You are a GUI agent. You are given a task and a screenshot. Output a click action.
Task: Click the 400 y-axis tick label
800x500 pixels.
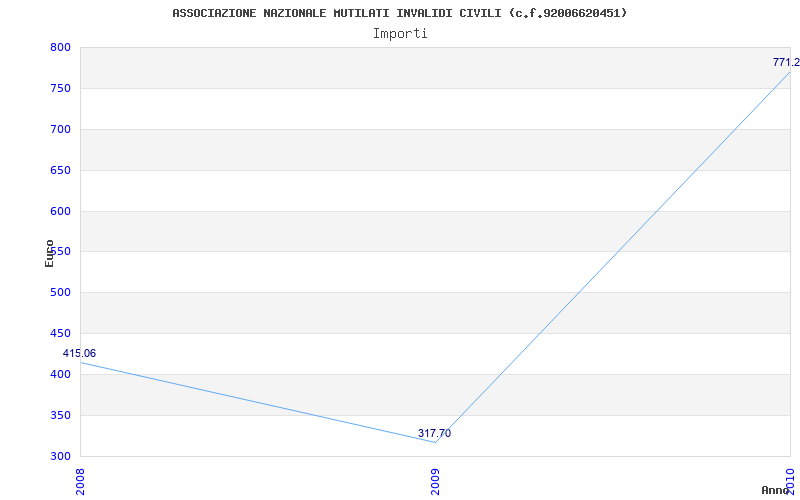pyautogui.click(x=60, y=374)
